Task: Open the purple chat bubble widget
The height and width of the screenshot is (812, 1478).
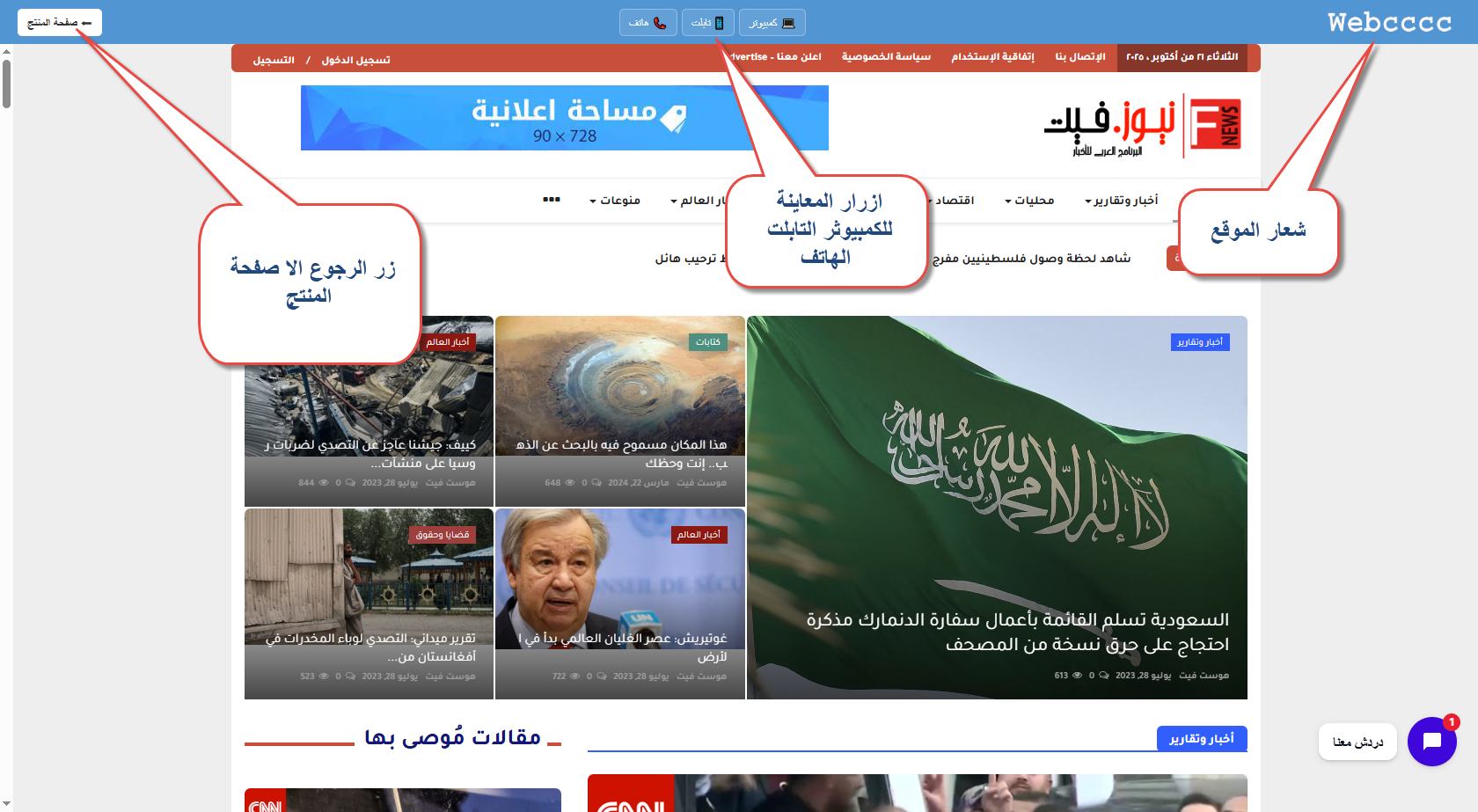Action: point(1431,742)
